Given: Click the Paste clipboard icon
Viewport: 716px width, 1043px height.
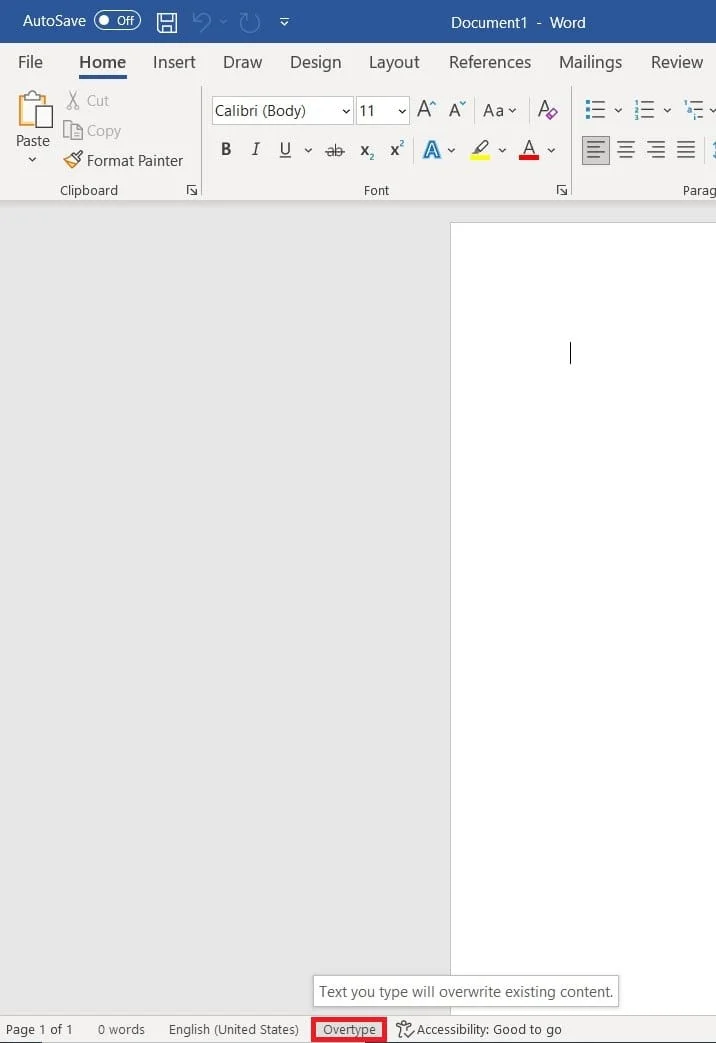Looking at the screenshot, I should (x=33, y=112).
